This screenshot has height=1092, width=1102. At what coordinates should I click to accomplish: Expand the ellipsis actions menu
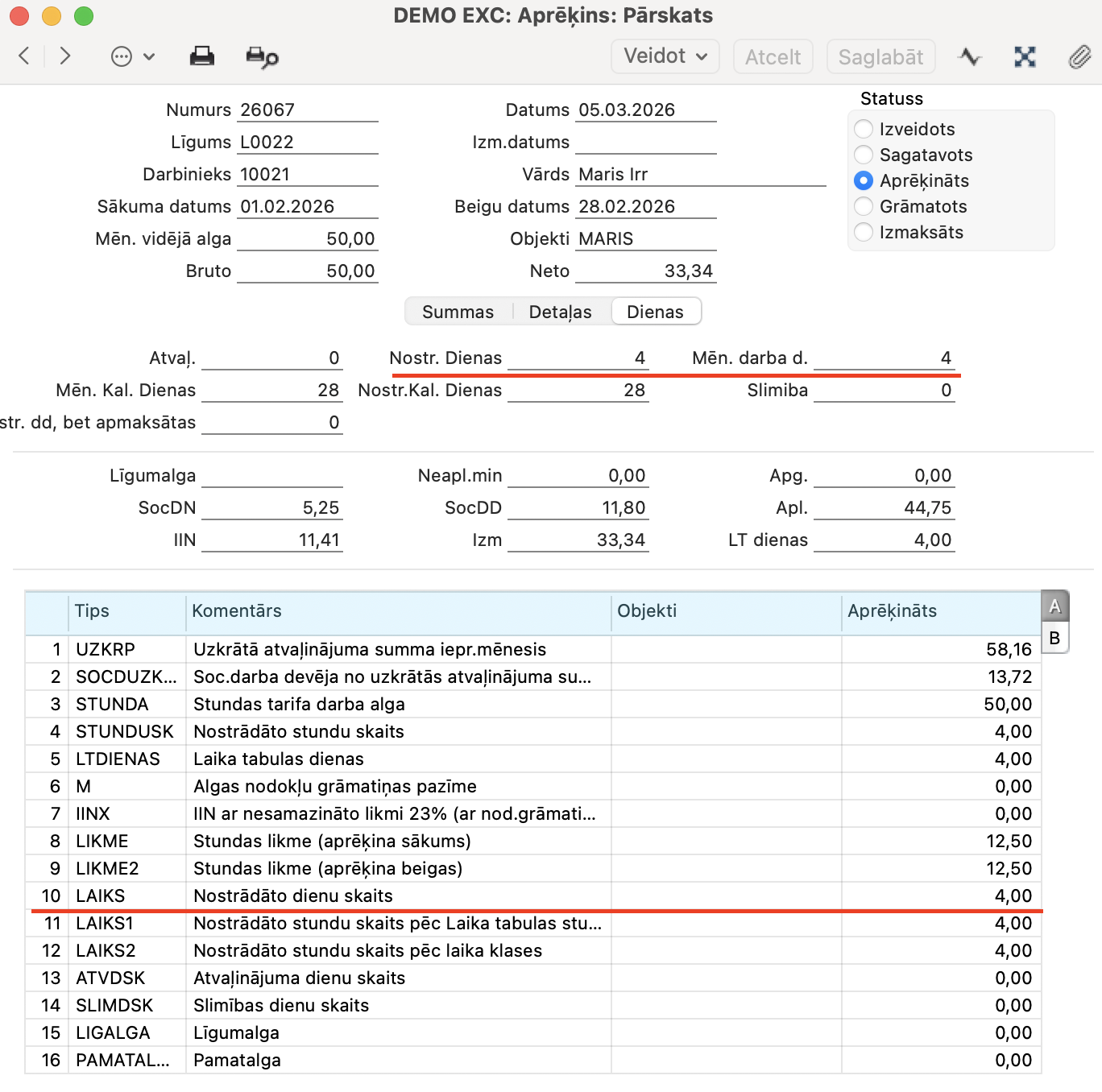click(132, 56)
